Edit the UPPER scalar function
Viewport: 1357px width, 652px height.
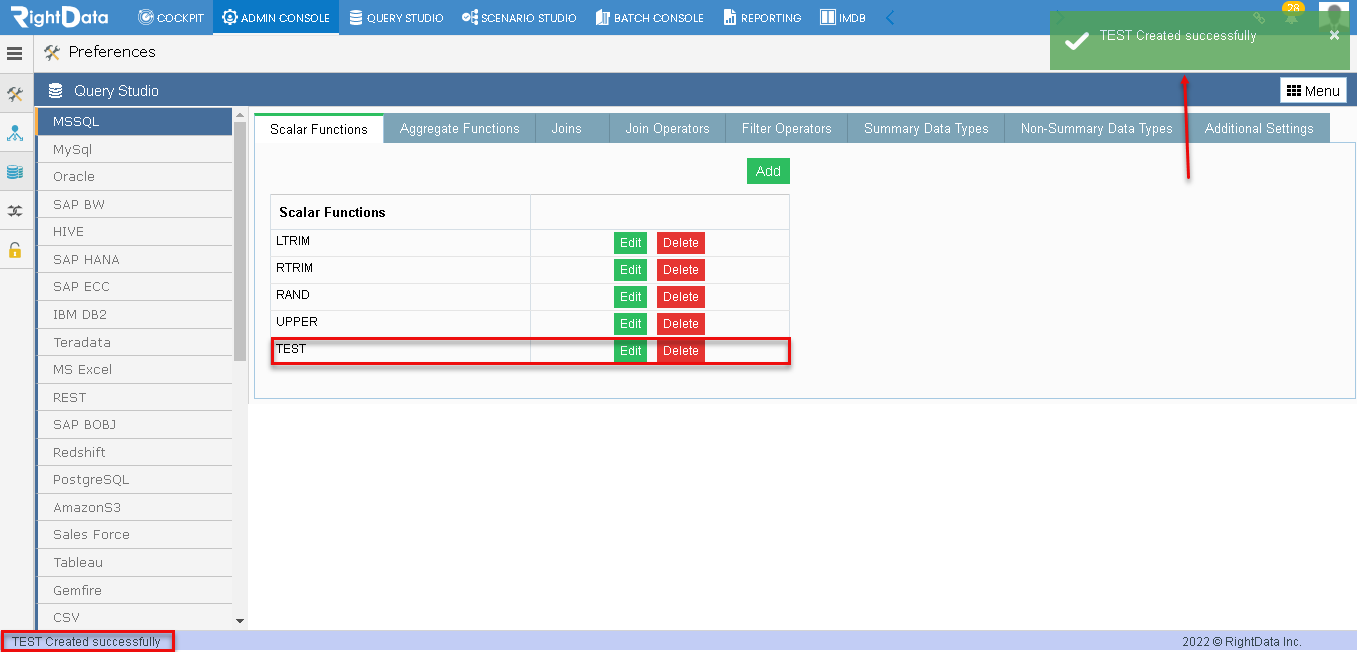click(x=630, y=324)
